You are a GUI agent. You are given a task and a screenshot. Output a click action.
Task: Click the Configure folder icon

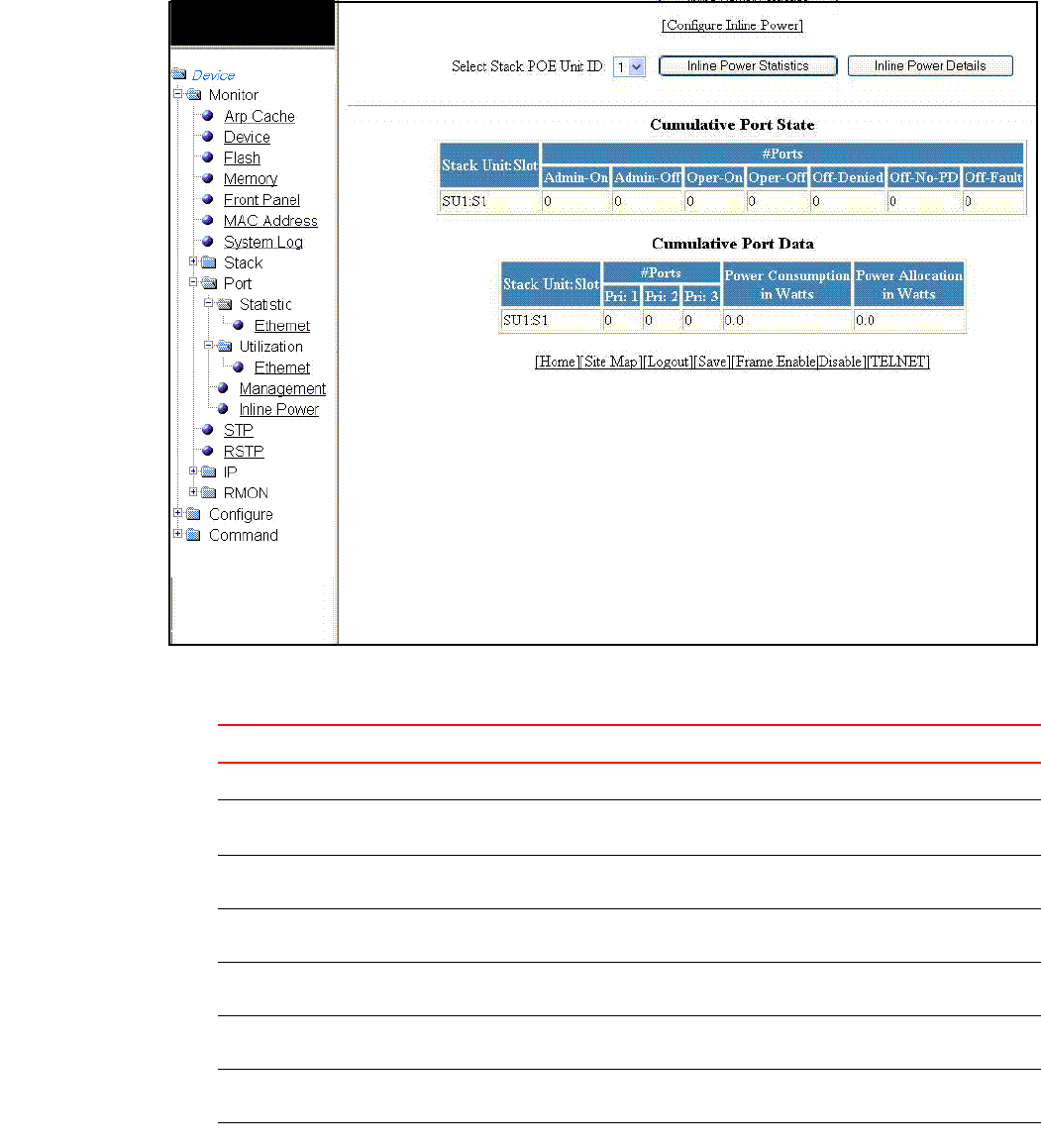point(194,514)
